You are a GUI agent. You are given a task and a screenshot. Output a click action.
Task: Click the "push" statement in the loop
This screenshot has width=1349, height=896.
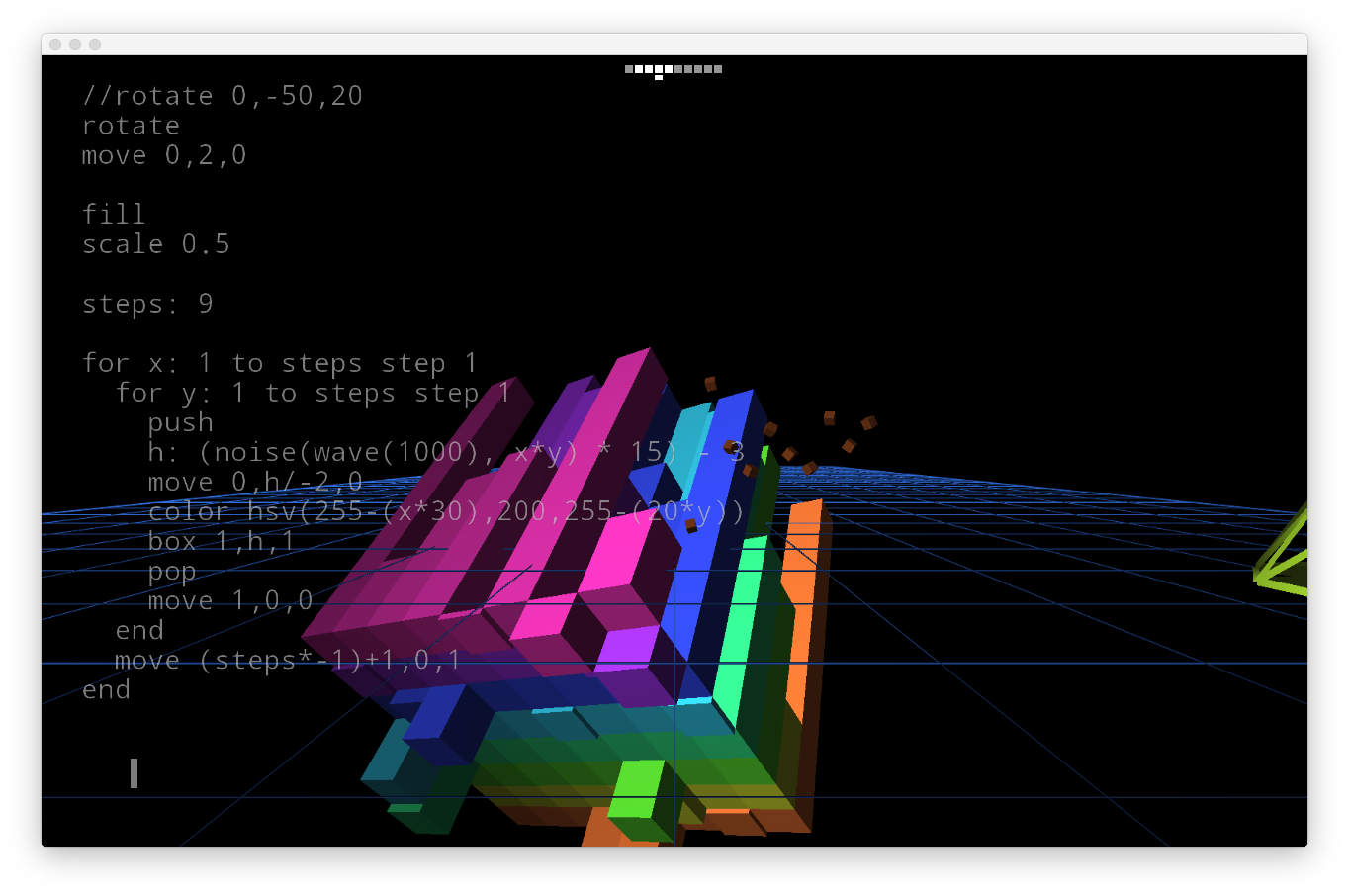(181, 422)
